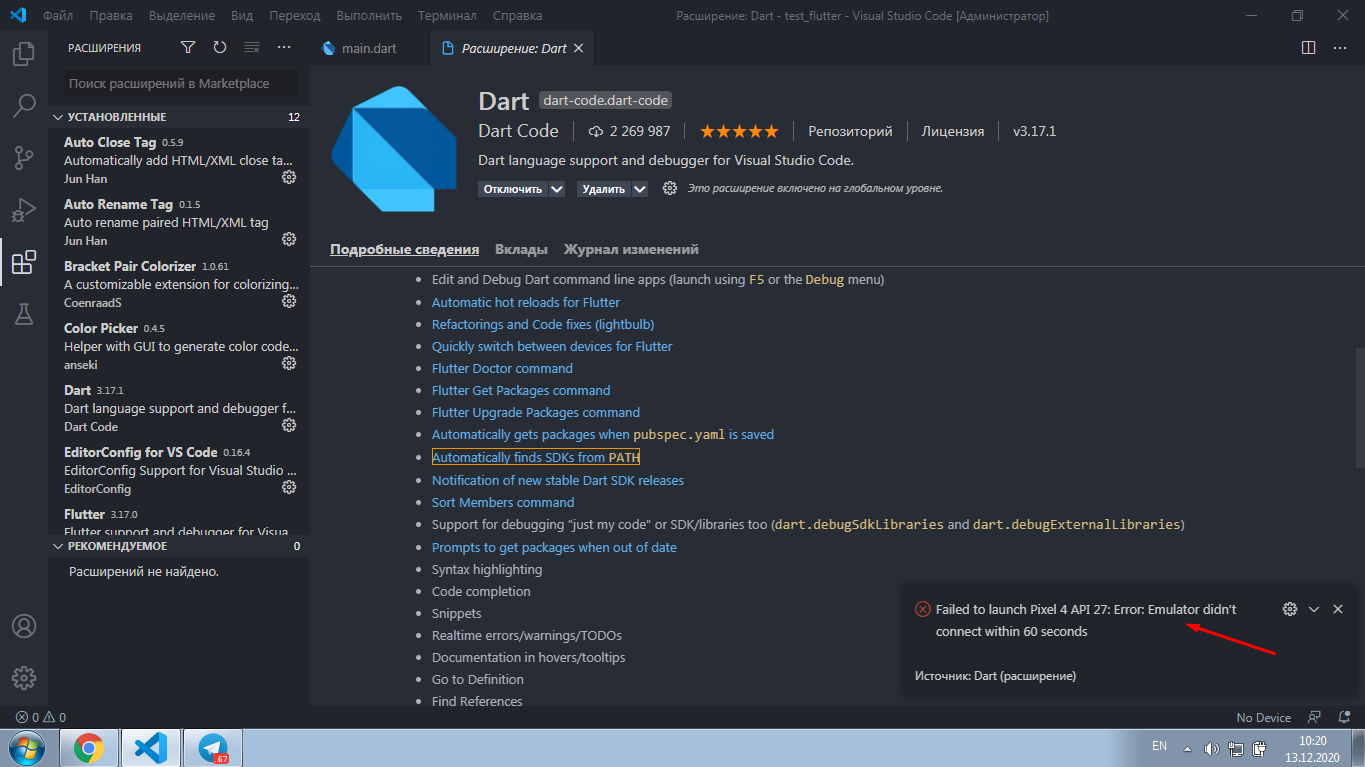Open the Testing flask icon

pos(24,314)
